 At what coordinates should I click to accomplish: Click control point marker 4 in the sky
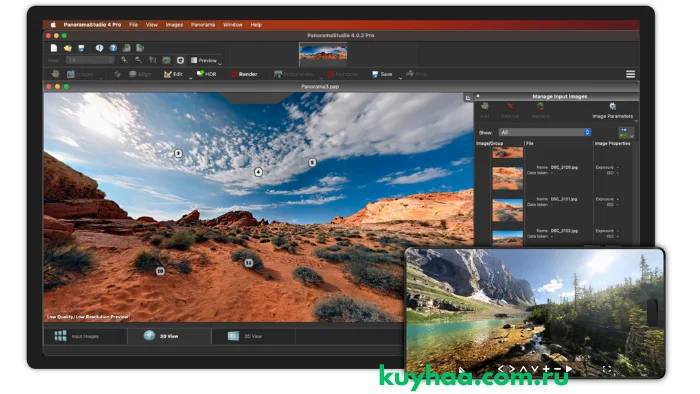(x=258, y=172)
